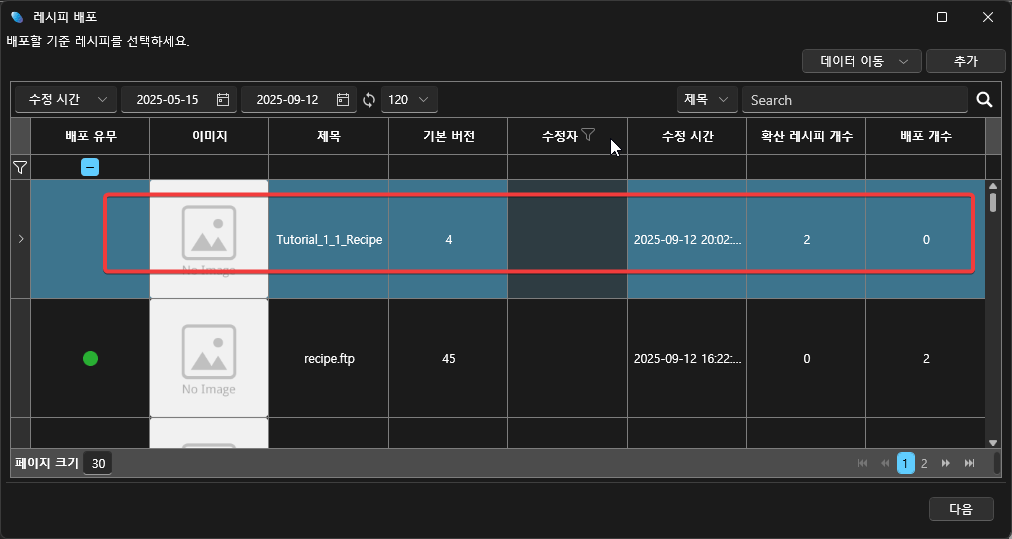Click scrollbar down arrow in table
Viewport: 1012px width, 539px height.
pos(993,443)
